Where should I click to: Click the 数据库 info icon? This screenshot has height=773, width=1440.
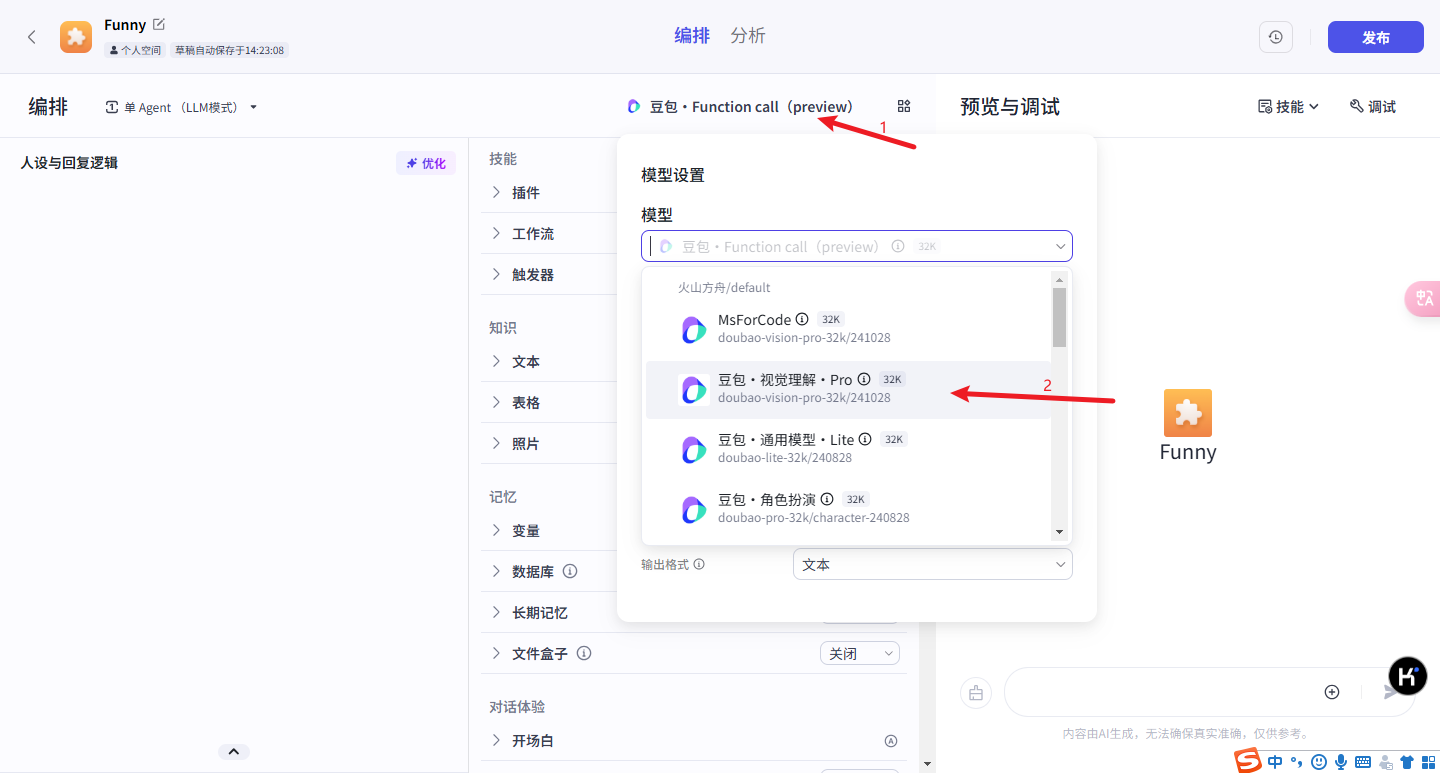pos(570,571)
